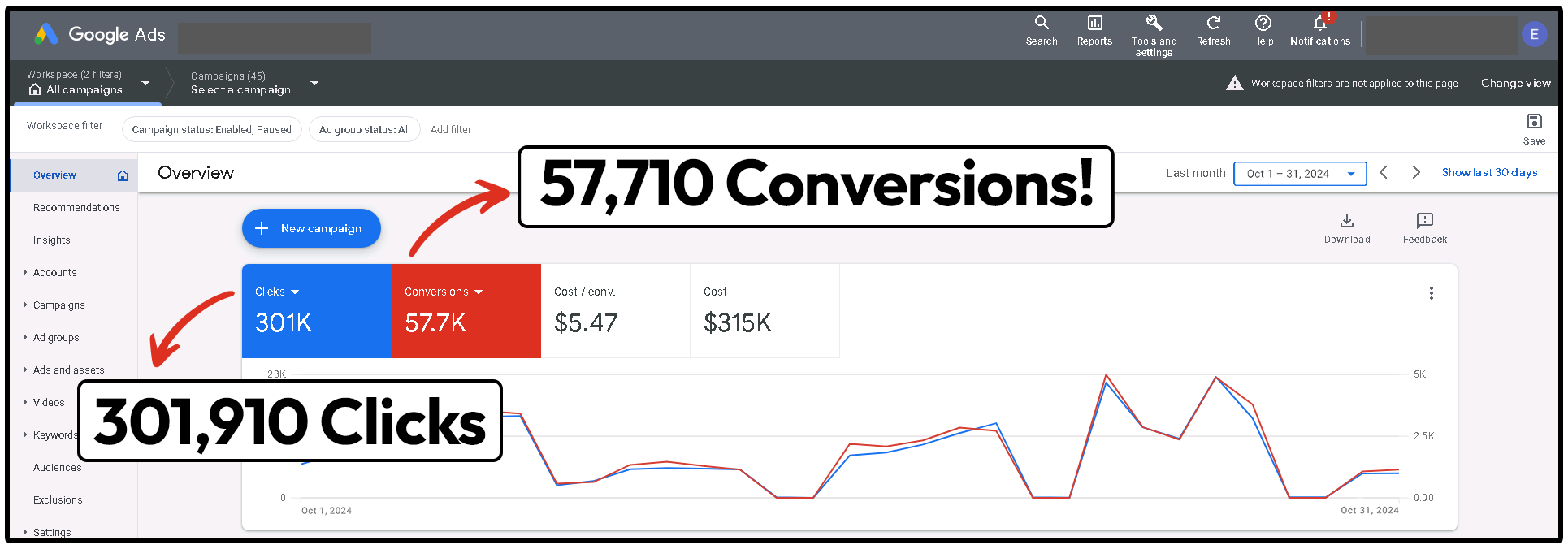Click the Refresh icon
This screenshot has width=1568, height=549.
[x=1213, y=24]
